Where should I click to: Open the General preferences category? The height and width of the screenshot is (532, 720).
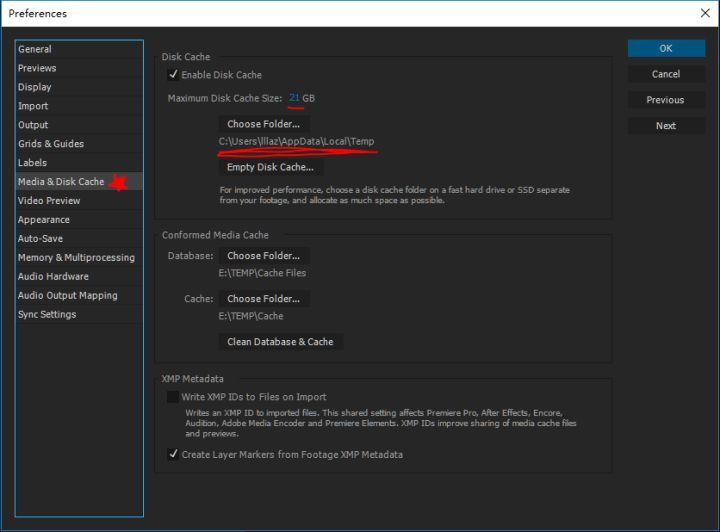pyautogui.click(x=35, y=49)
